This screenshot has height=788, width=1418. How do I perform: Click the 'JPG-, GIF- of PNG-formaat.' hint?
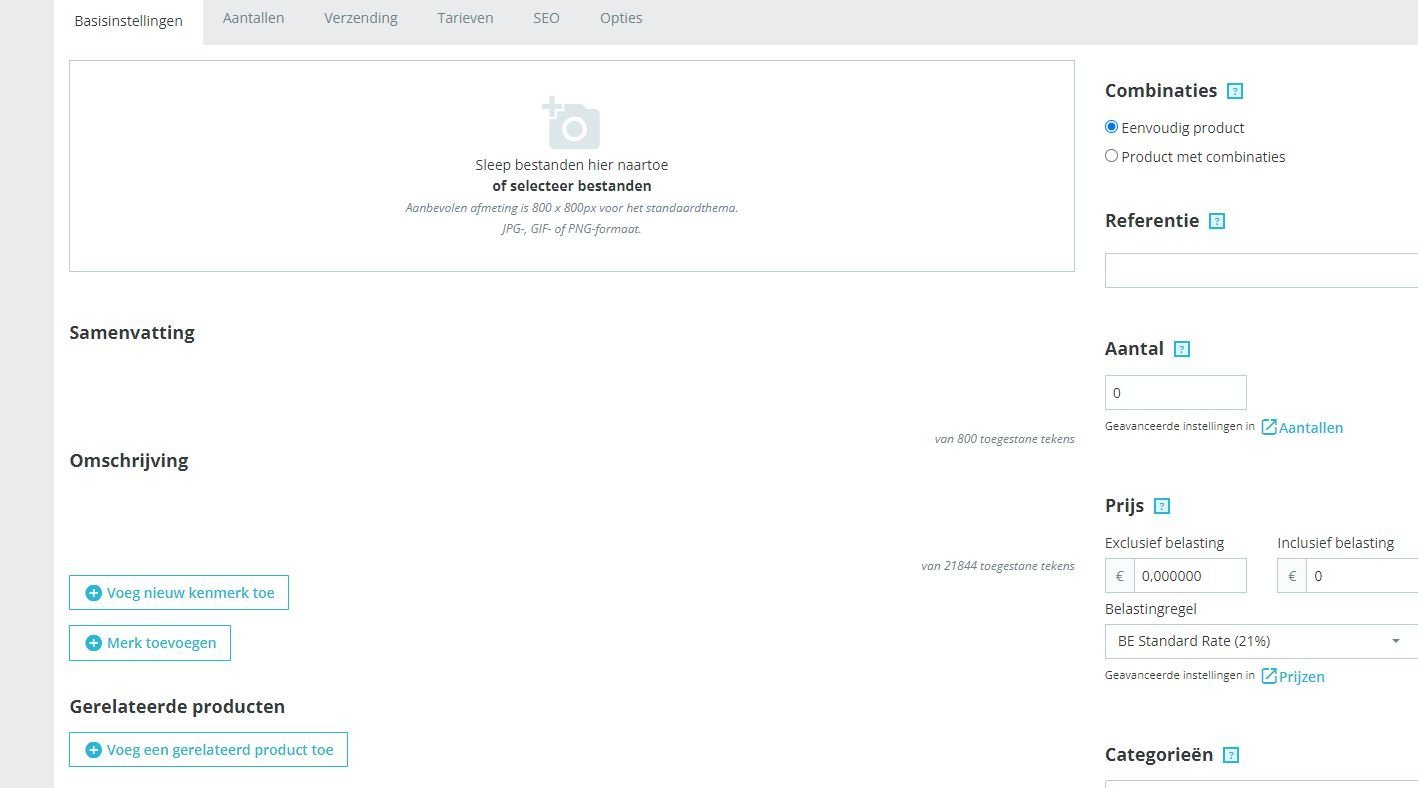pyautogui.click(x=572, y=229)
